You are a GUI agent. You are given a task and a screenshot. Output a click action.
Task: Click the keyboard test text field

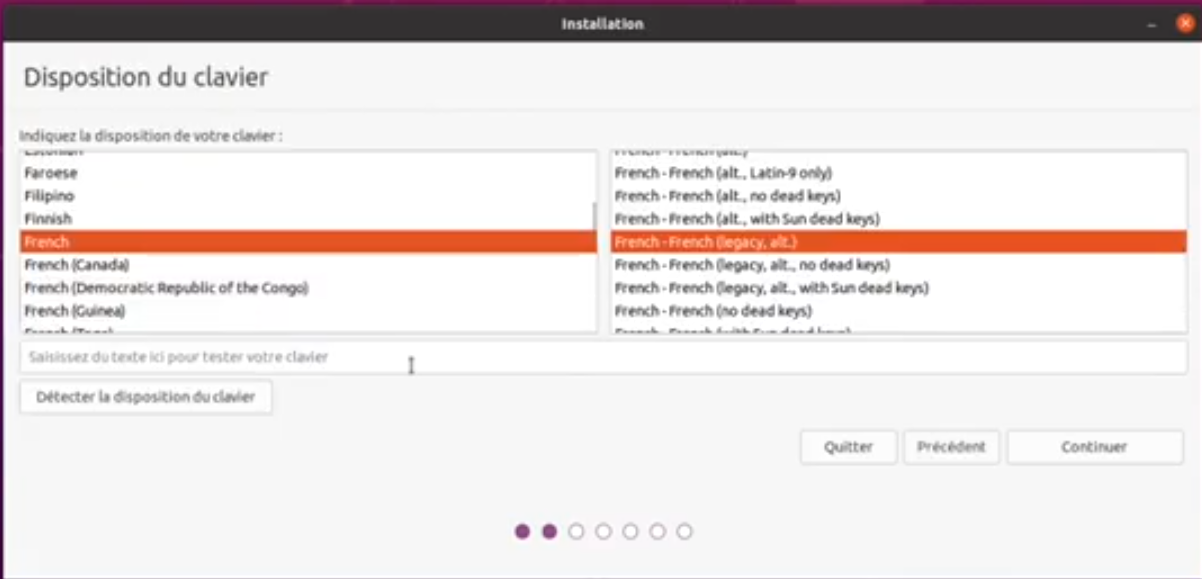tap(603, 357)
